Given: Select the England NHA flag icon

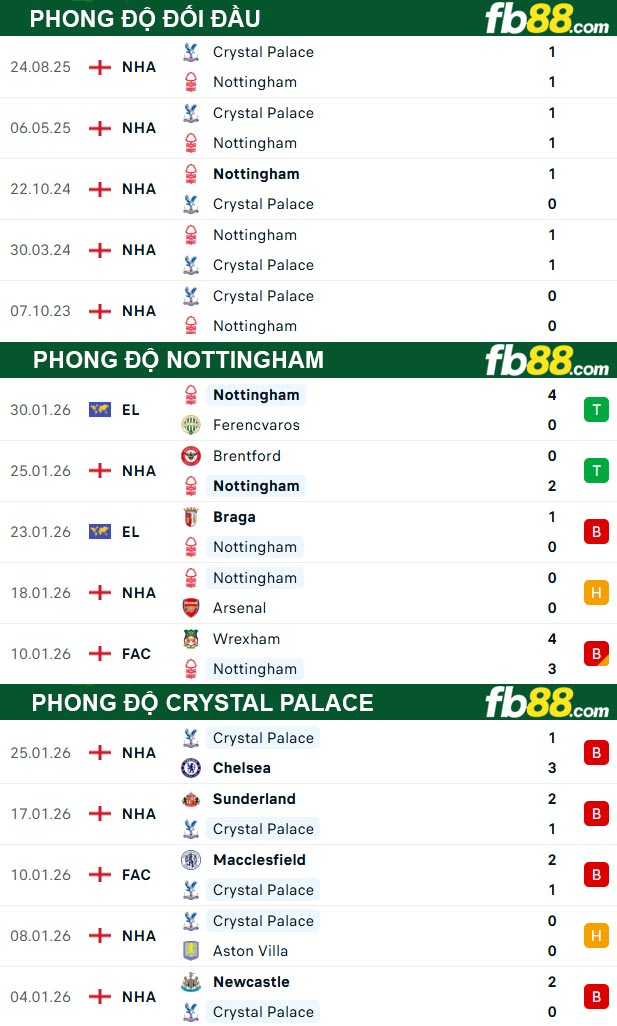Looking at the screenshot, I should [99, 66].
